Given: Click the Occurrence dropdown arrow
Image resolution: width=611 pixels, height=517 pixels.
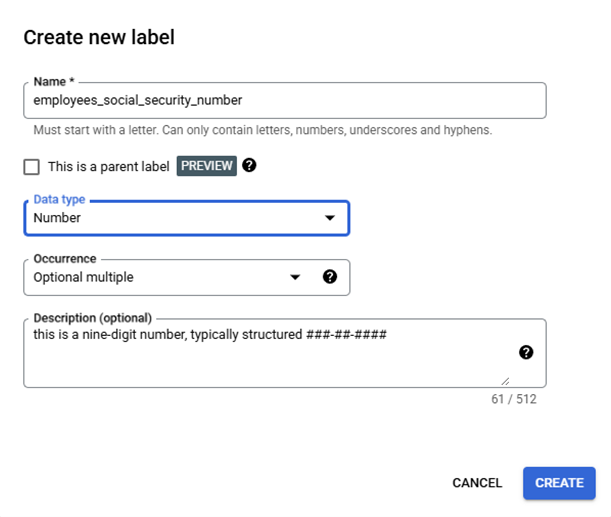Looking at the screenshot, I should click(x=295, y=277).
